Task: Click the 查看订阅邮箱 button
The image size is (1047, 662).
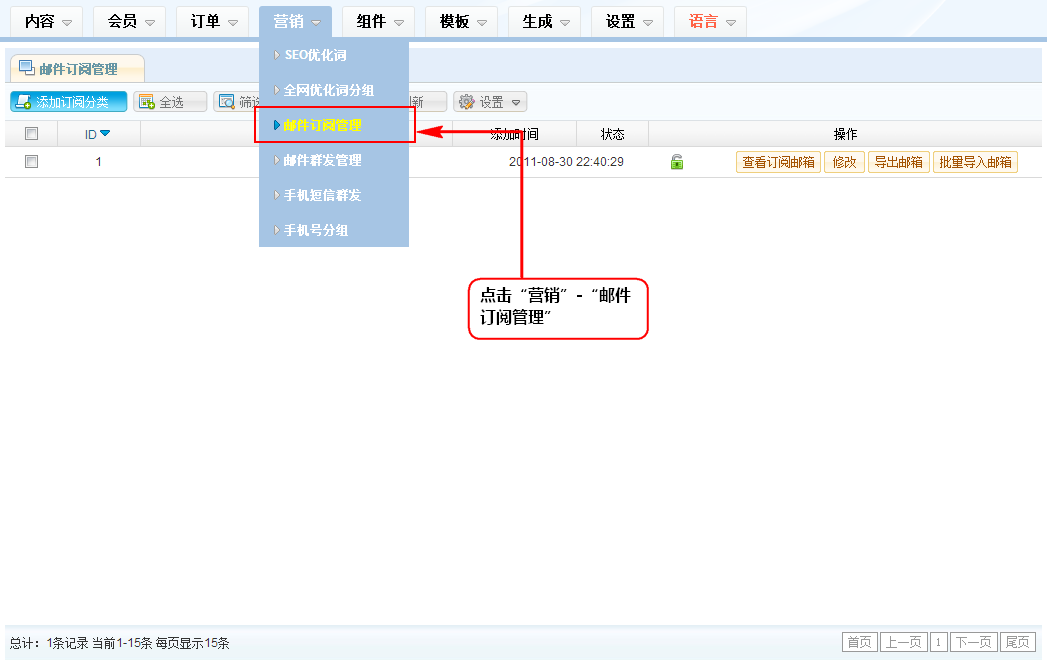Action: coord(778,162)
